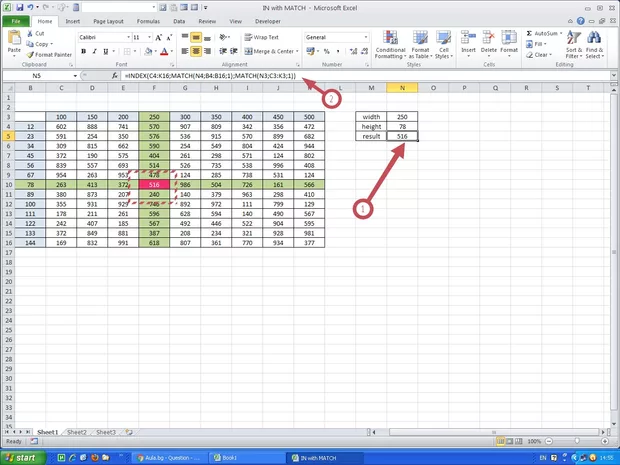
Task: Switch to the Developer tab
Action: (x=268, y=21)
